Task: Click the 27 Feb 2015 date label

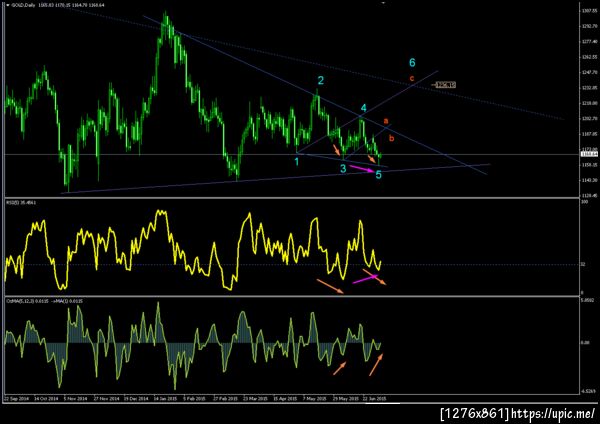Action: [x=225, y=398]
